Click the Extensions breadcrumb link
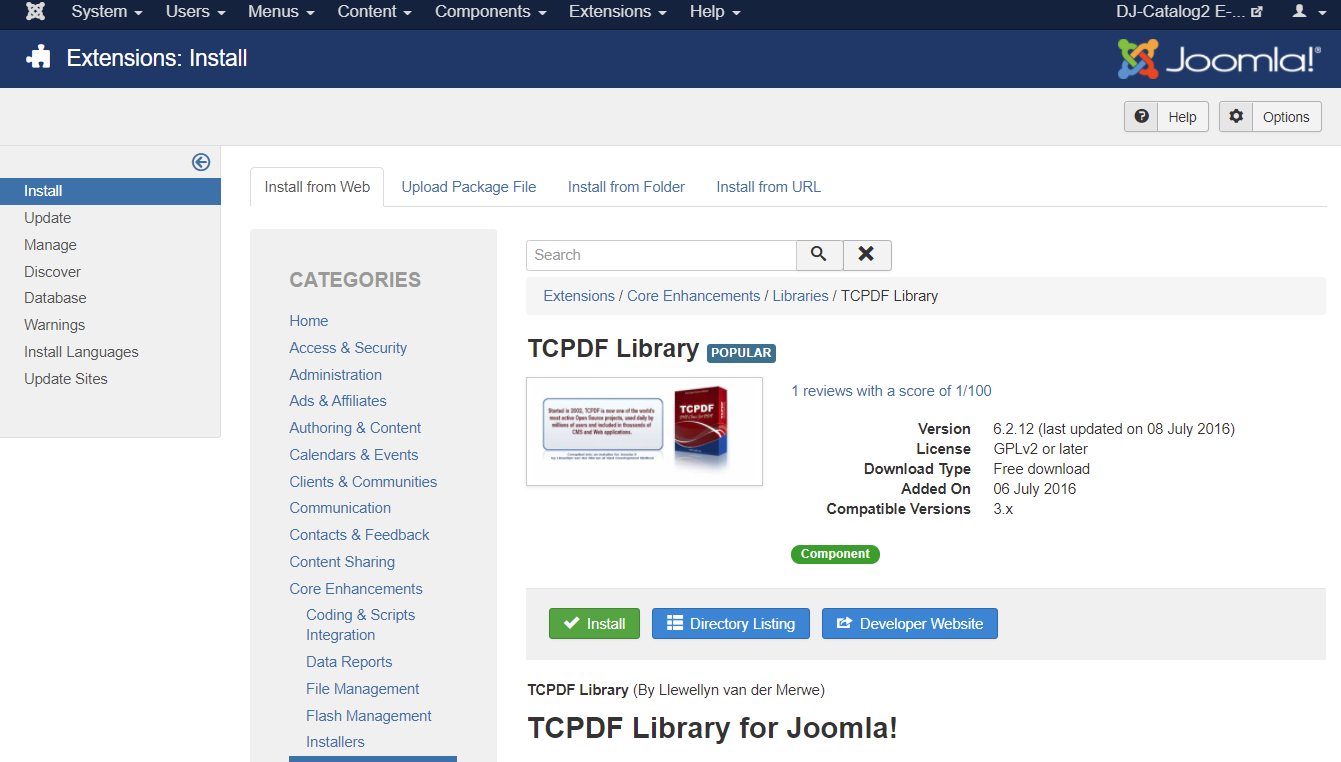Viewport: 1341px width, 762px height. tap(579, 296)
